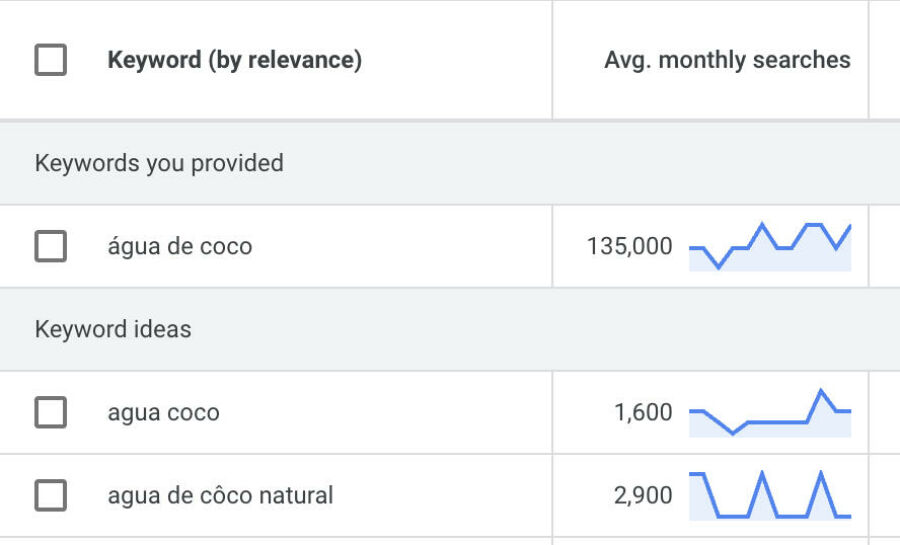The width and height of the screenshot is (900, 545).
Task: Click the Keyword ideas section header
Action: pos(113,329)
